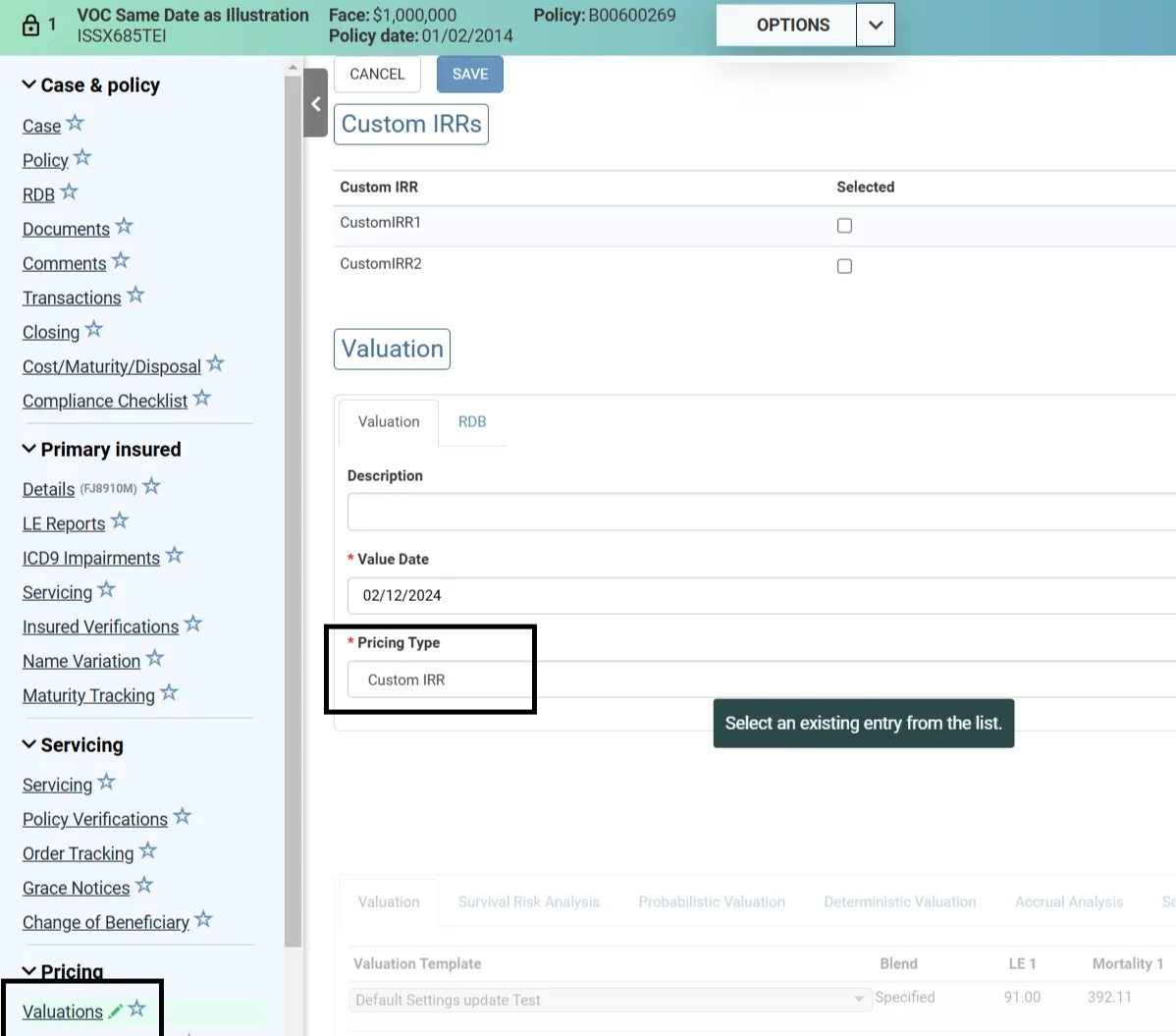Star the Documents link as favorite
This screenshot has height=1036, width=1176.
[124, 227]
